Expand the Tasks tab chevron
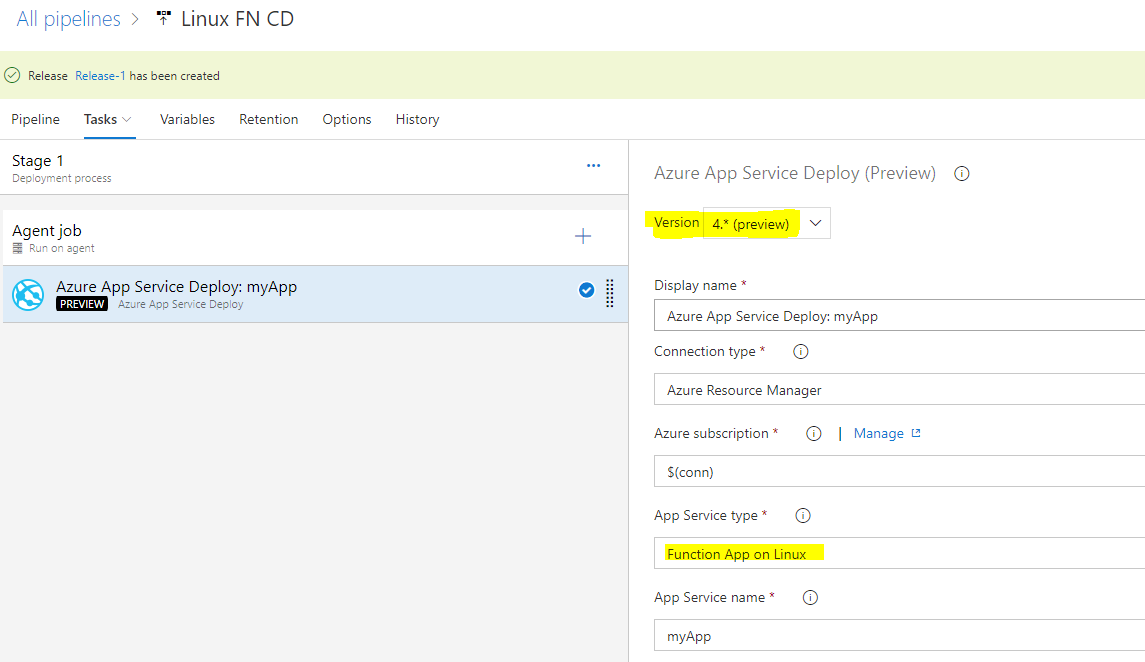Image resolution: width=1145 pixels, height=662 pixels. point(126,119)
